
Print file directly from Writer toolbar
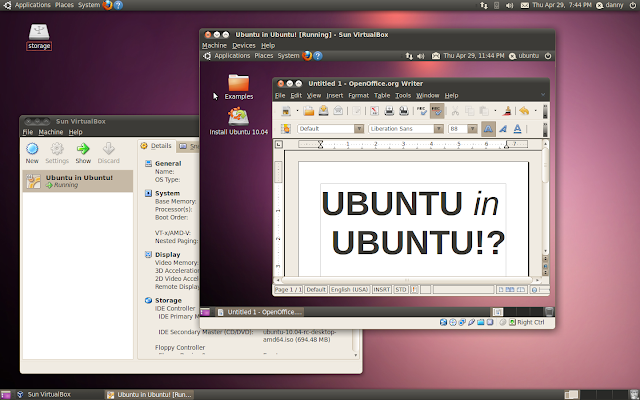coord(389,111)
